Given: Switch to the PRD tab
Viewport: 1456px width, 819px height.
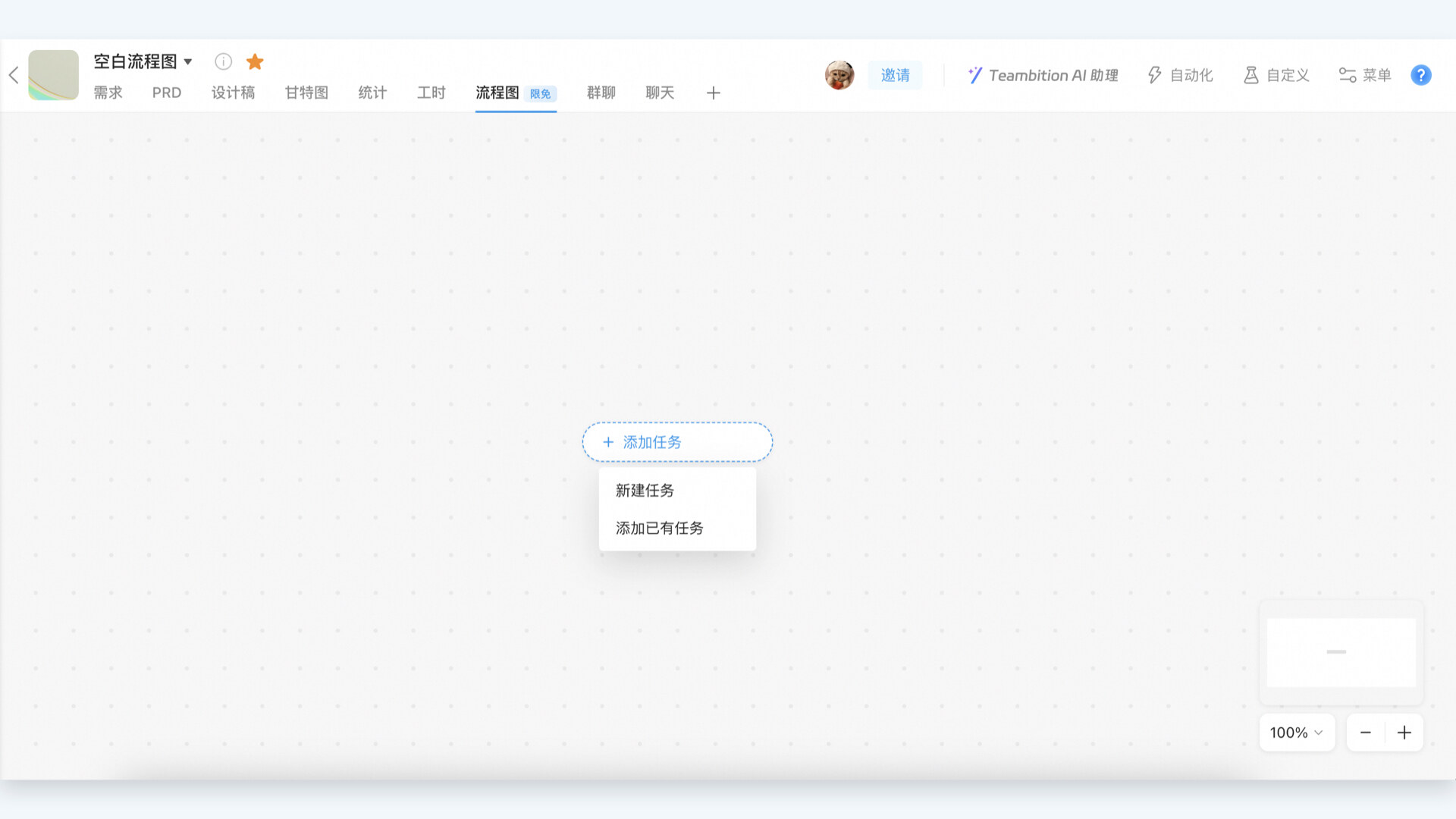Looking at the screenshot, I should coord(167,93).
